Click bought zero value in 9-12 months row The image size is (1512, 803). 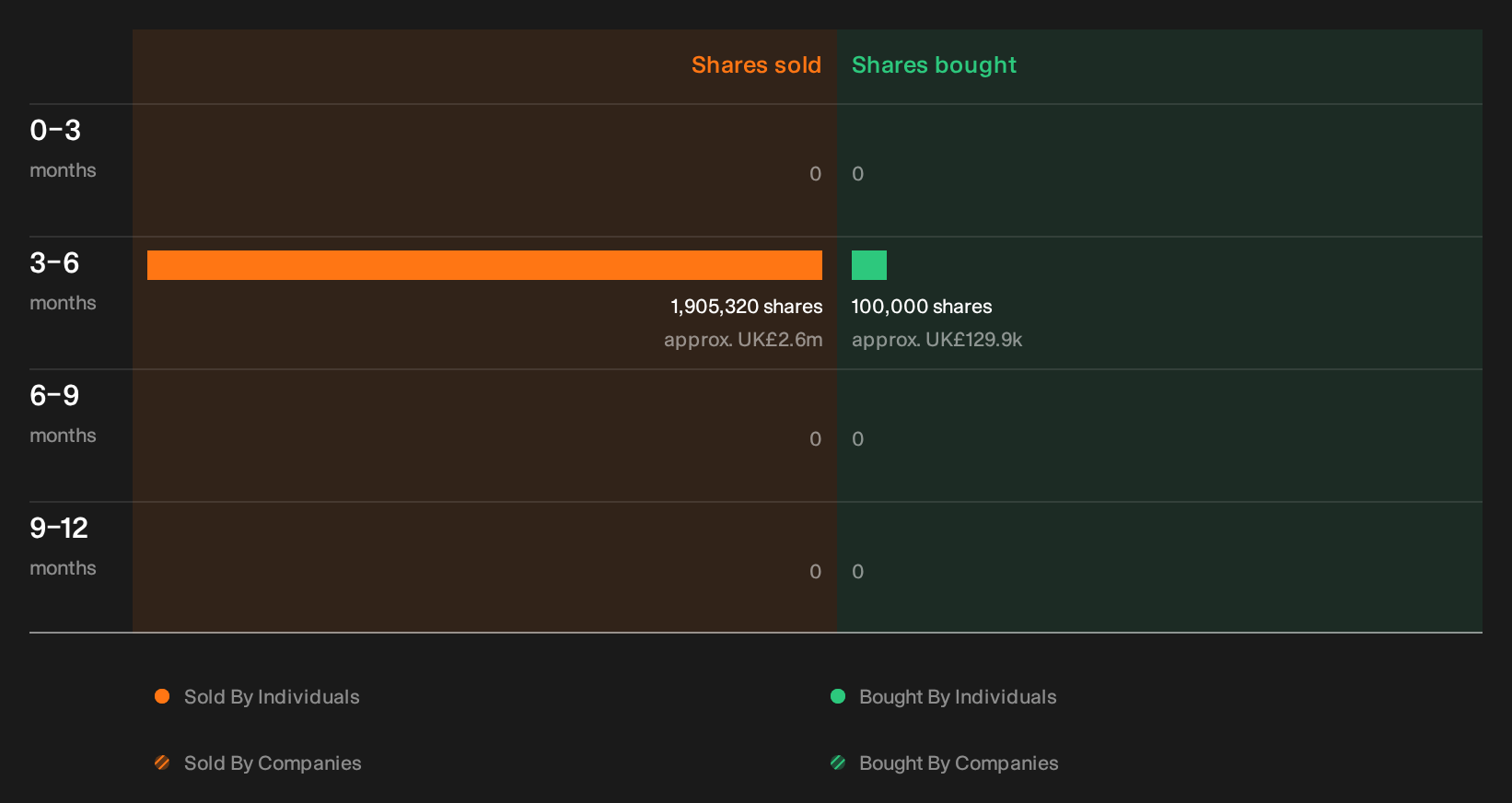(x=858, y=572)
